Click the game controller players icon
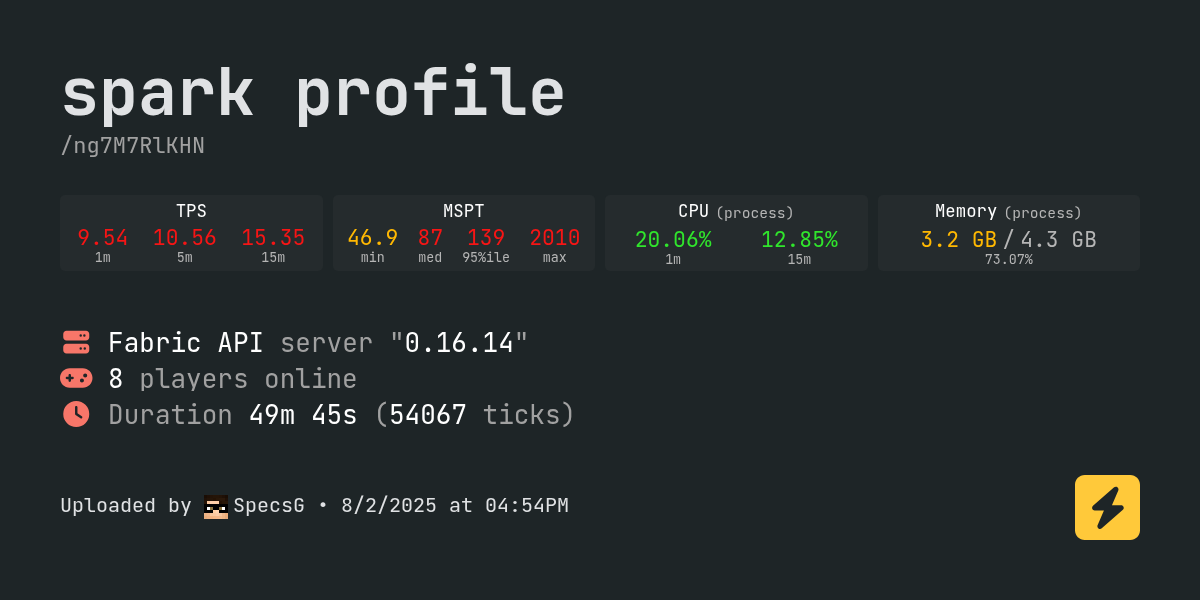This screenshot has width=1200, height=600. (x=76, y=378)
